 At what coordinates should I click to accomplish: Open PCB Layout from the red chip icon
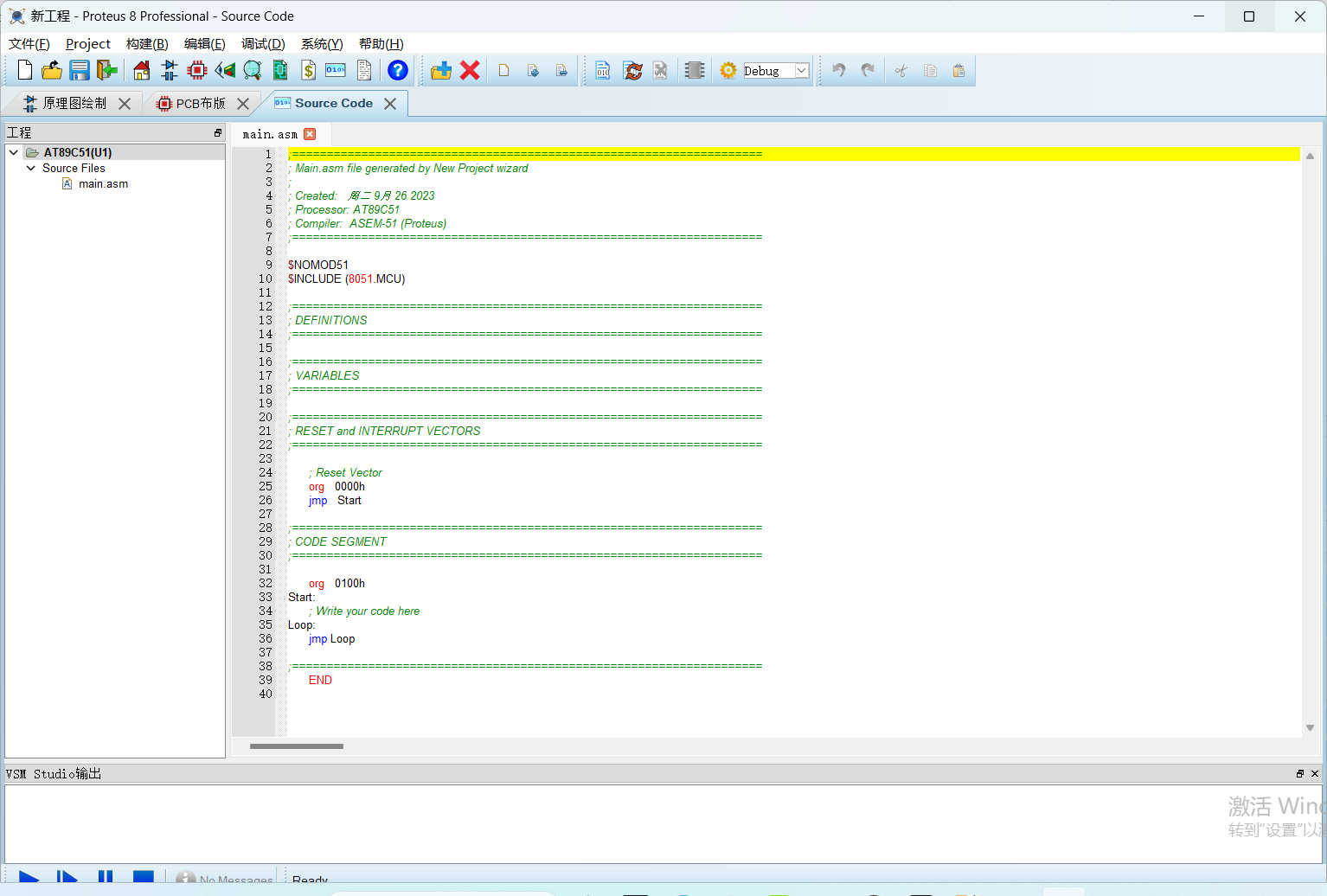click(197, 70)
